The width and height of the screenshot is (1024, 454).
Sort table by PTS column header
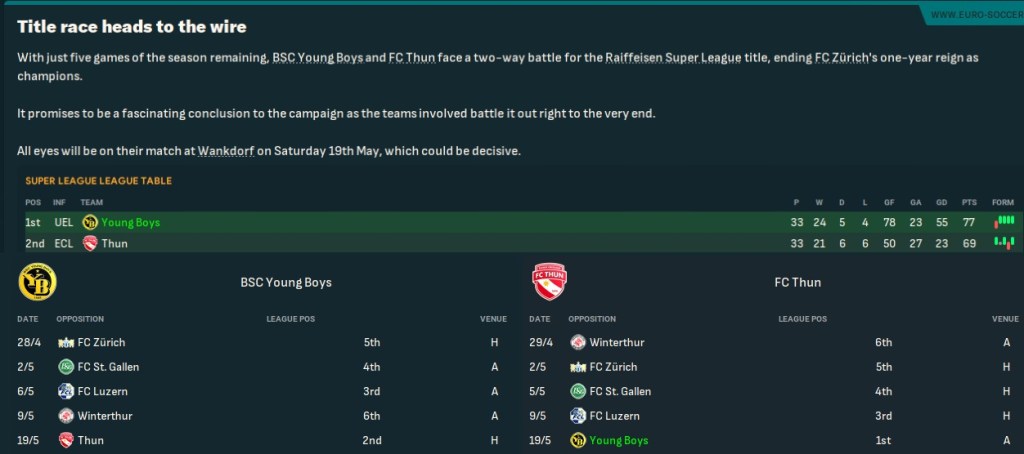click(968, 202)
